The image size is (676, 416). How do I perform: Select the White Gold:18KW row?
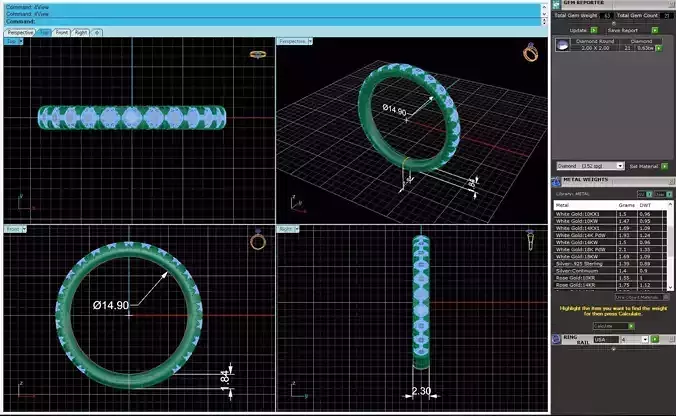[x=610, y=256]
